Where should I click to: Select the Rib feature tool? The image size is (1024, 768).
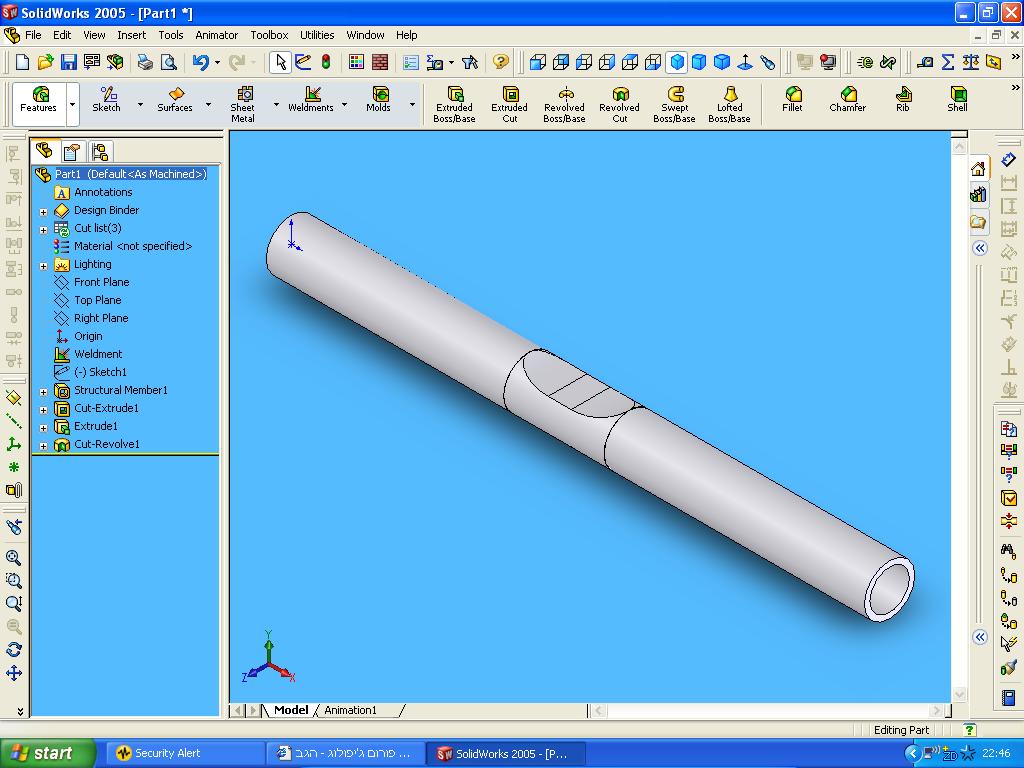tap(902, 100)
